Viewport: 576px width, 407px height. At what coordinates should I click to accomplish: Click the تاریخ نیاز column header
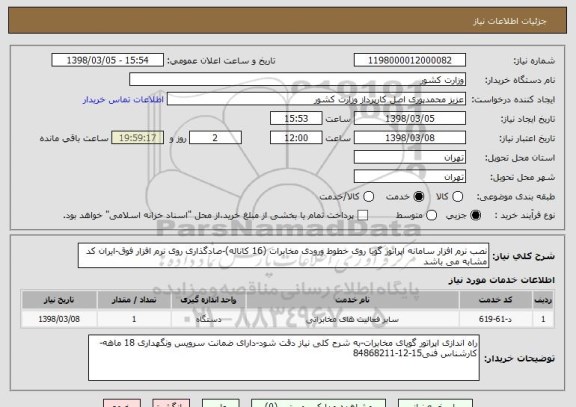(59, 300)
